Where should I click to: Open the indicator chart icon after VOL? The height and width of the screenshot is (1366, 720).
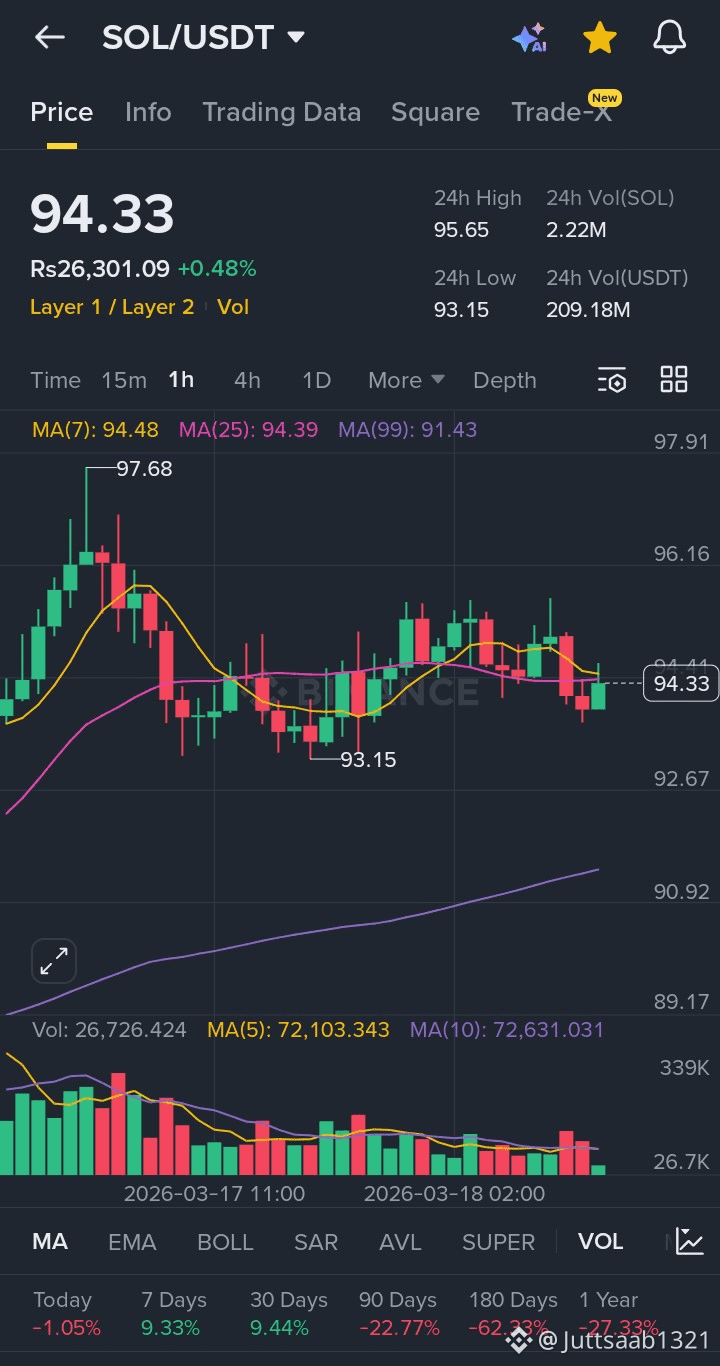[690, 1241]
